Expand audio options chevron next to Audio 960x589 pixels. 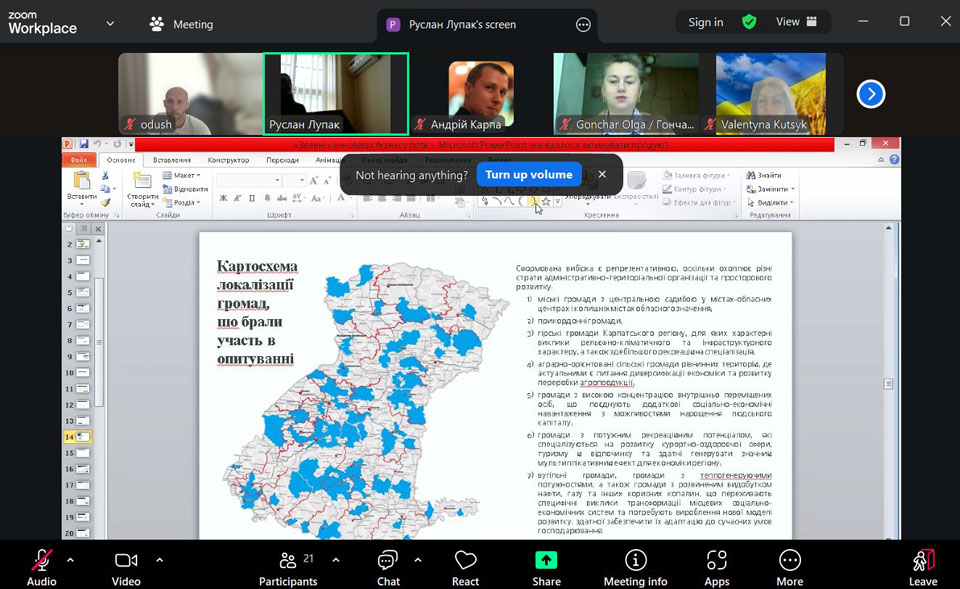(70, 560)
